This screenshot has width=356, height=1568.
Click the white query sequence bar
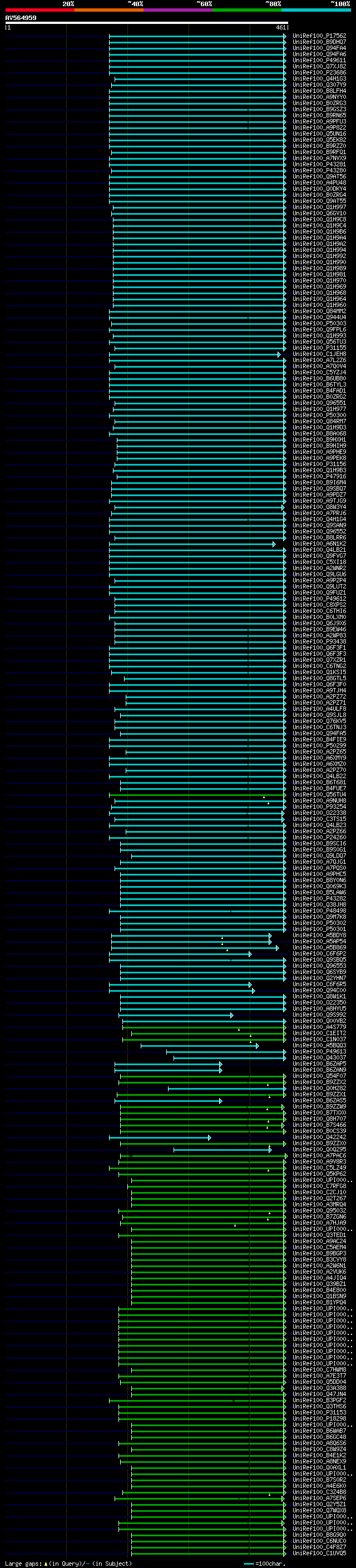pos(147,22)
